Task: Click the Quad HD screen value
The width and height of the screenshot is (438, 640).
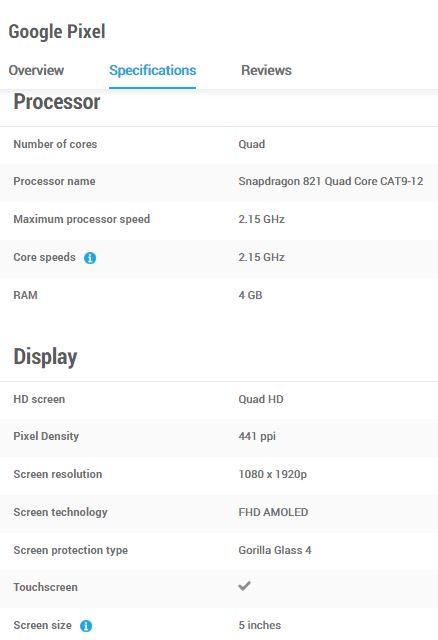Action: [x=261, y=399]
